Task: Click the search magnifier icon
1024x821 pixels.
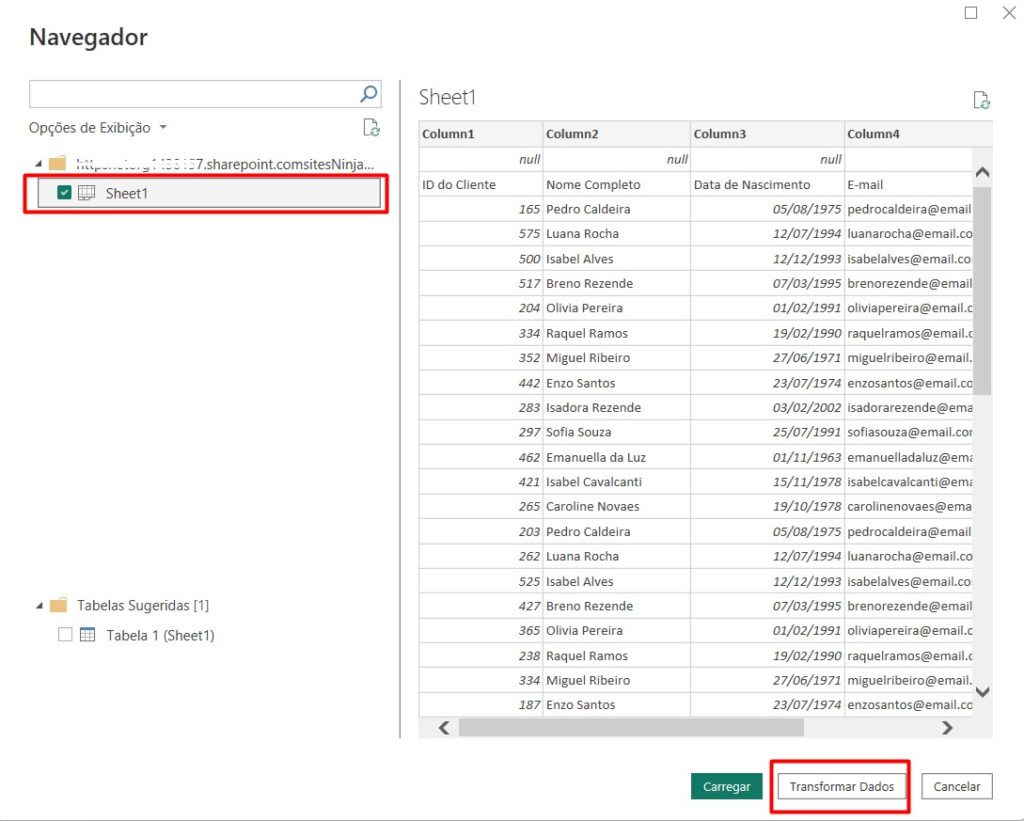Action: point(370,92)
